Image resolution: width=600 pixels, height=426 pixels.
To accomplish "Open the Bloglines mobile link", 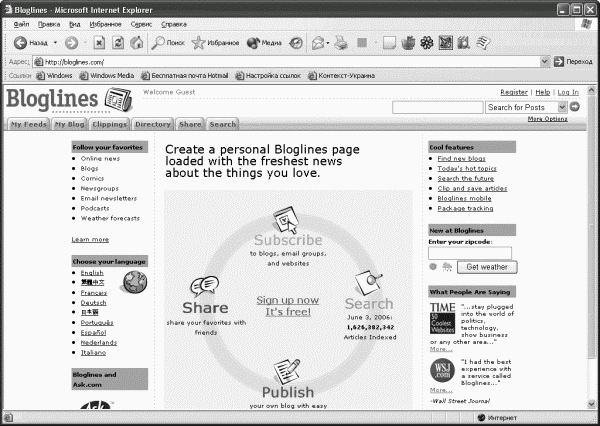I will [465, 198].
